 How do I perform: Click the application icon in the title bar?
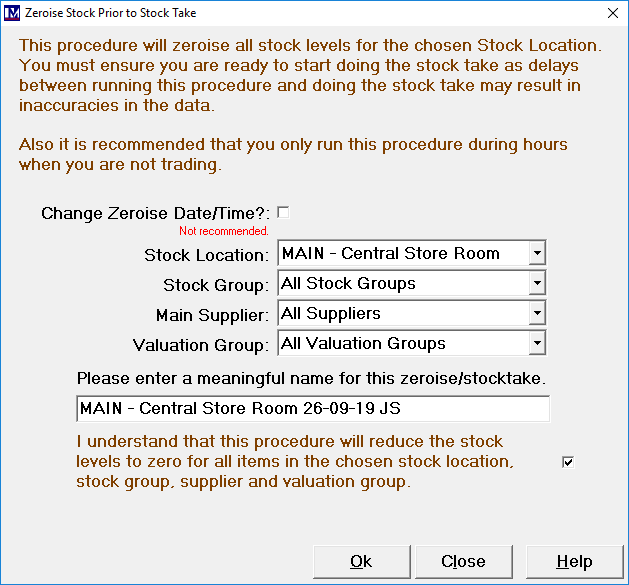[x=12, y=13]
